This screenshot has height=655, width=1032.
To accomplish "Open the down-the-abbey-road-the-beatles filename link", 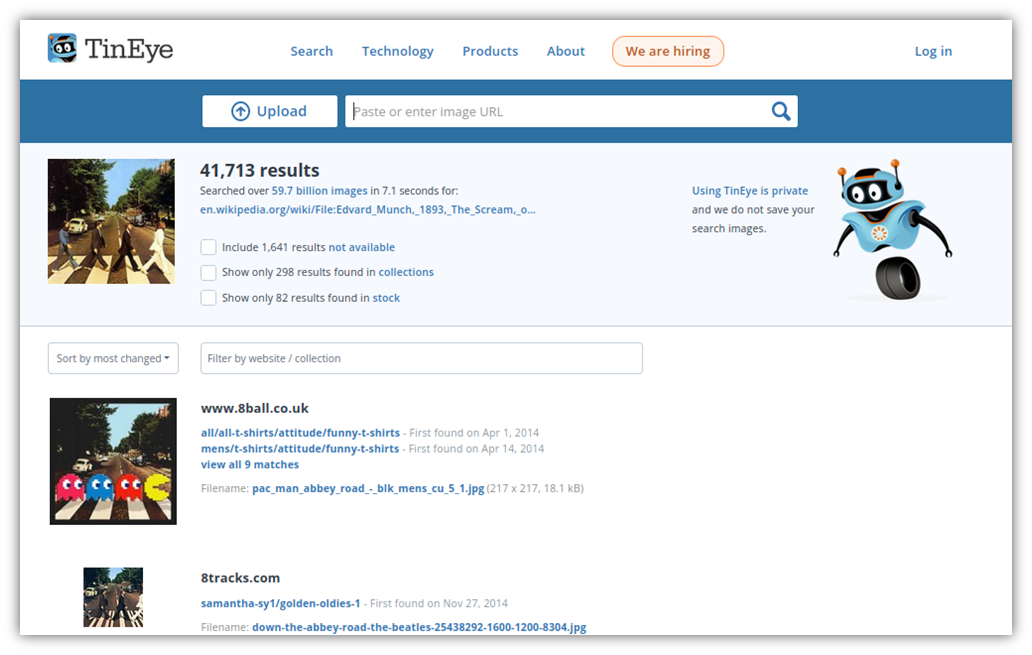I will click(x=419, y=627).
